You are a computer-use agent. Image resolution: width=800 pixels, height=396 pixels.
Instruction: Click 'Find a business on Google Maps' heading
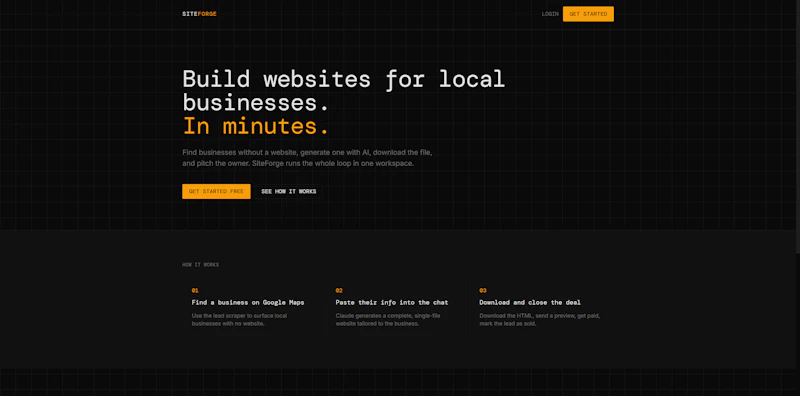[248, 303]
